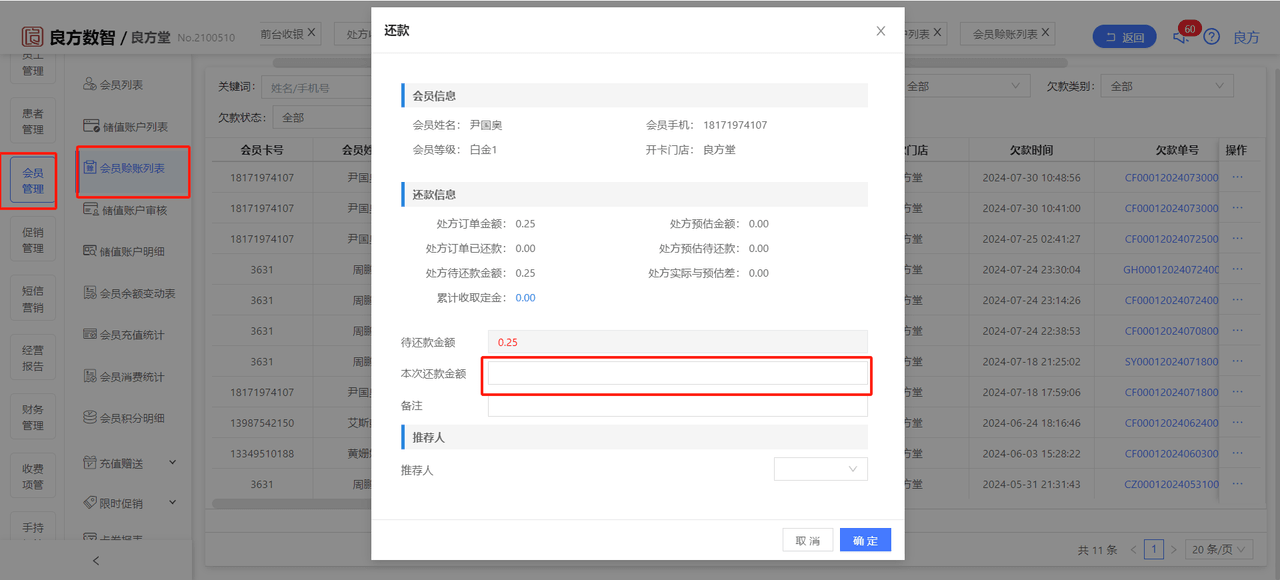Open the order link starting with GH0001202407240

click(1171, 270)
